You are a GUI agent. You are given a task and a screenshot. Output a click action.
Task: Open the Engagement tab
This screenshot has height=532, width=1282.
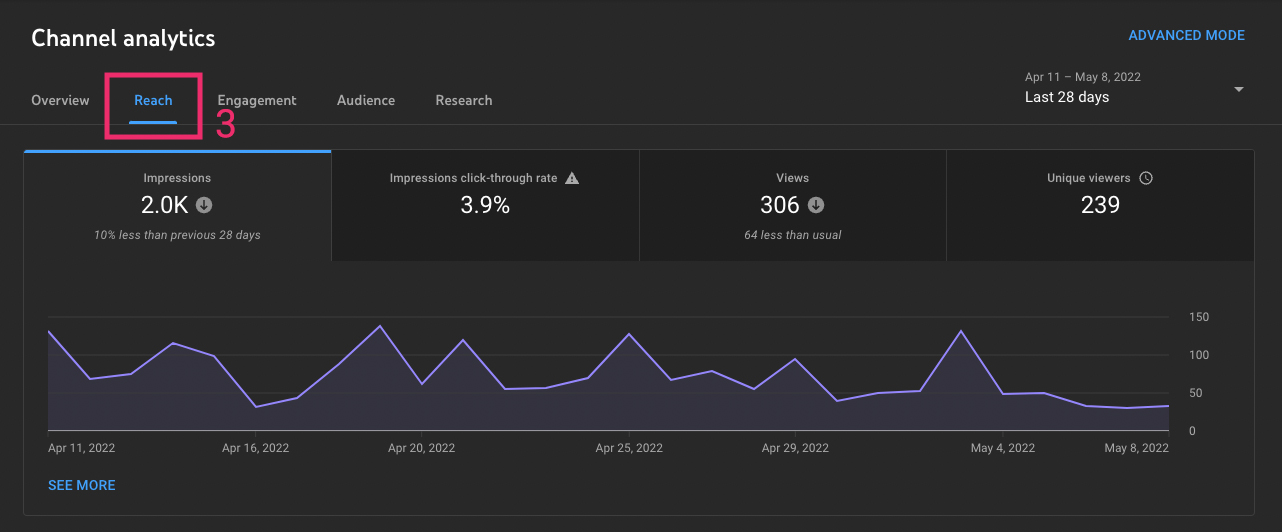click(x=257, y=100)
